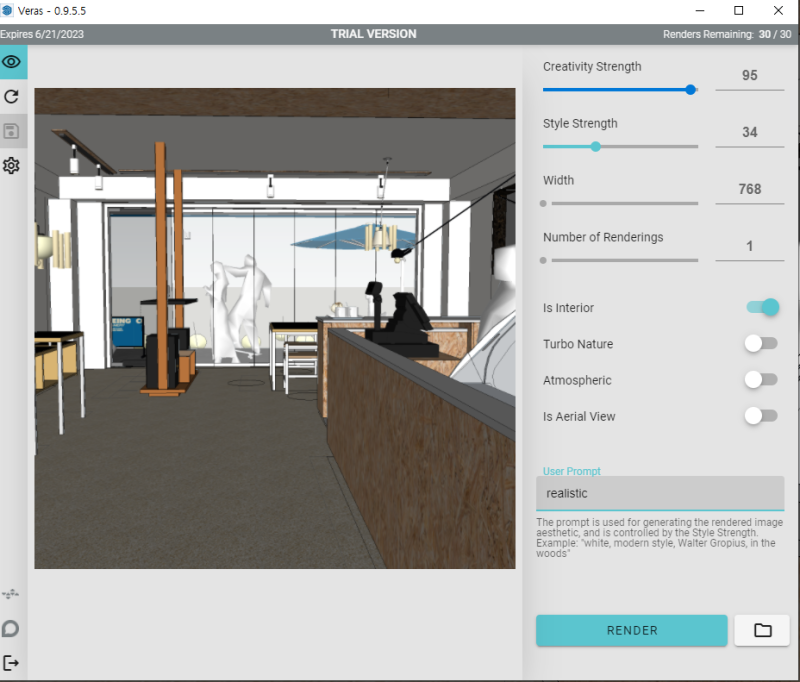The image size is (800, 682).
Task: Enable the Atmospheric switch
Action: pyautogui.click(x=761, y=380)
